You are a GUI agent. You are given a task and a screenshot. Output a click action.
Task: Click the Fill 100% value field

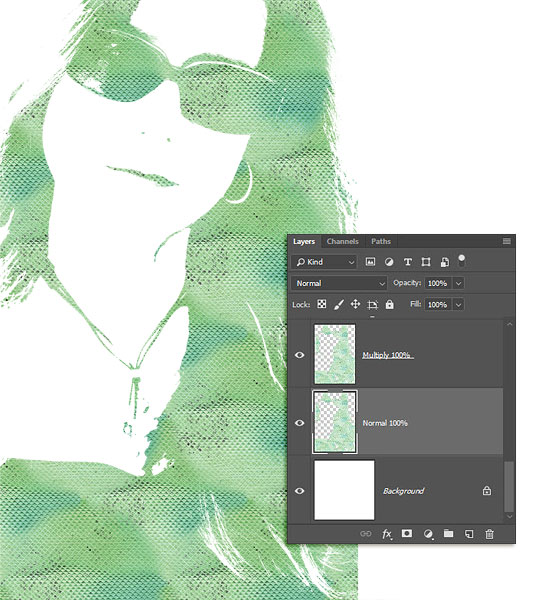[x=438, y=305]
